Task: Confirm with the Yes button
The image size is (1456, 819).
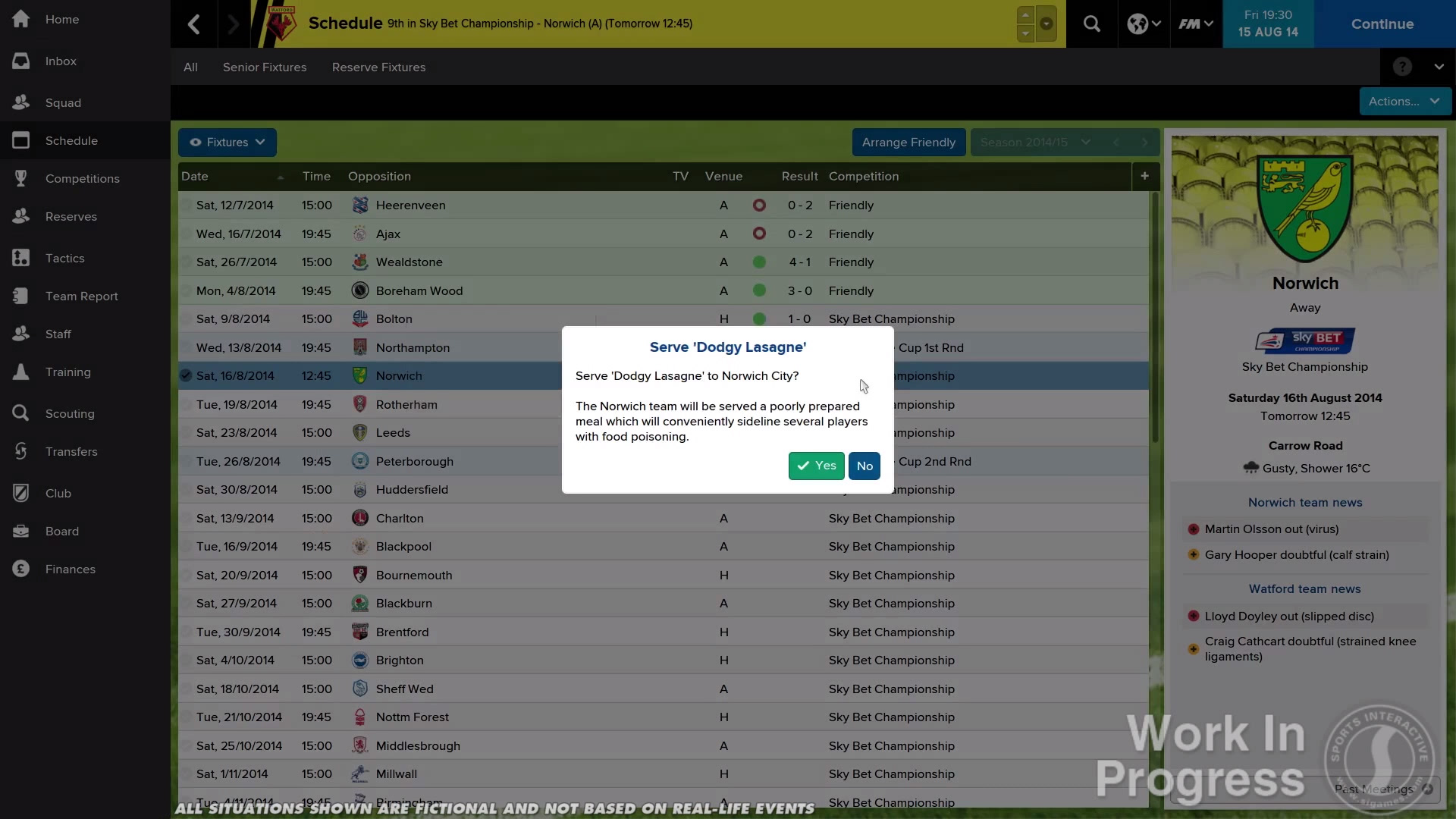Action: coord(816,466)
